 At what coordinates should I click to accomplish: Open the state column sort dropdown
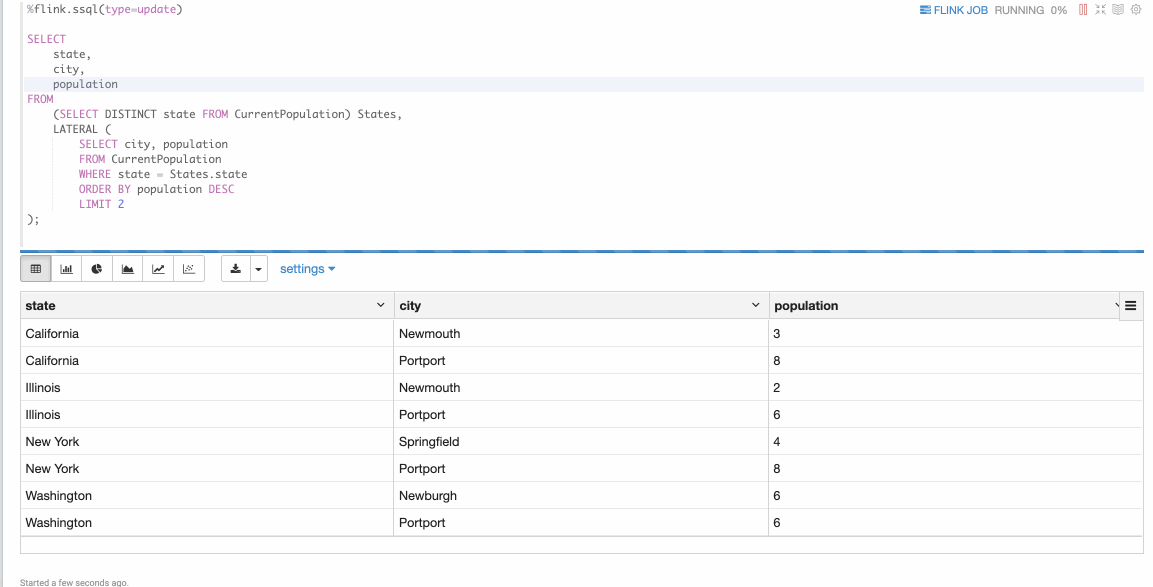tap(380, 304)
